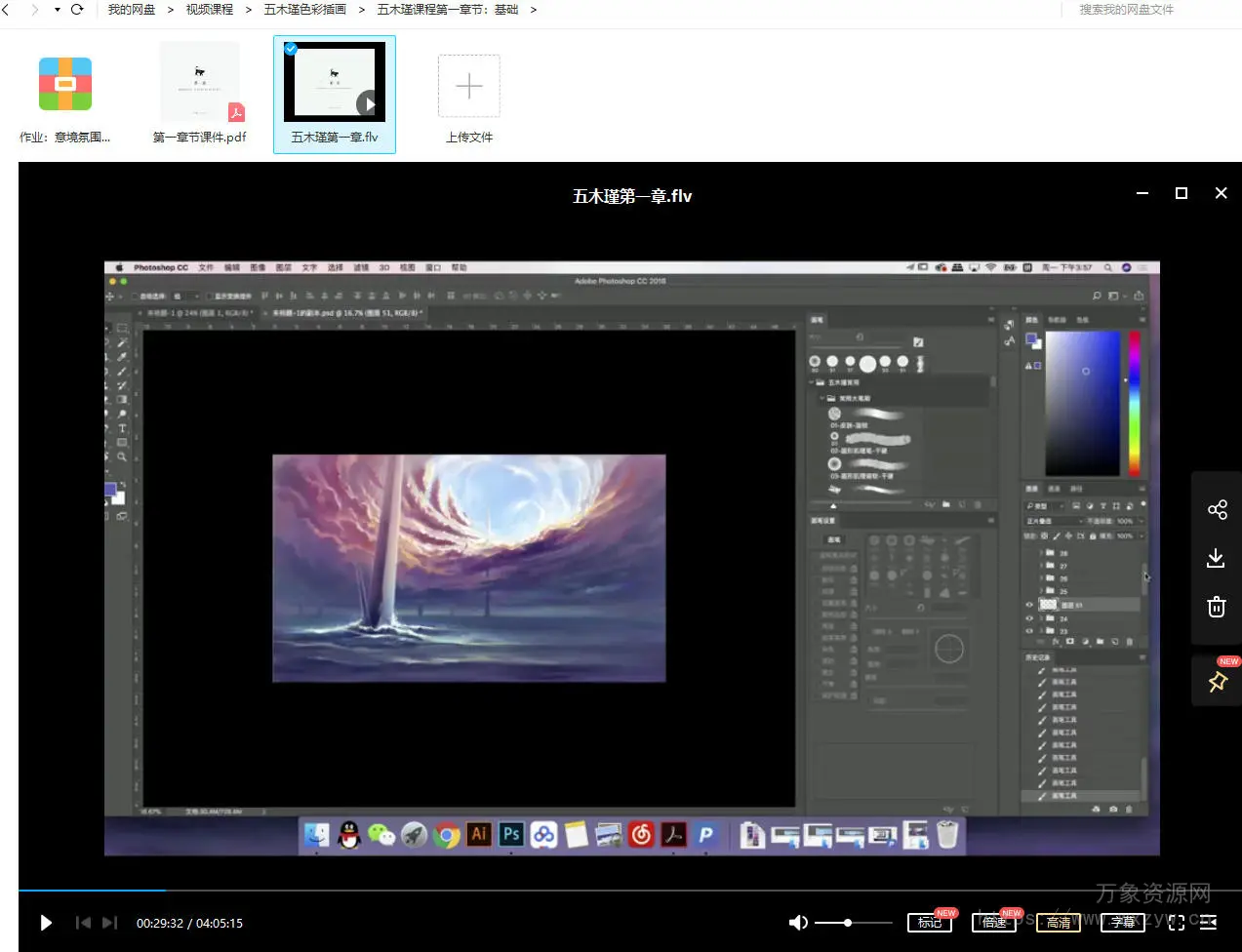Mute the video volume speaker icon
The image size is (1242, 952).
point(798,923)
